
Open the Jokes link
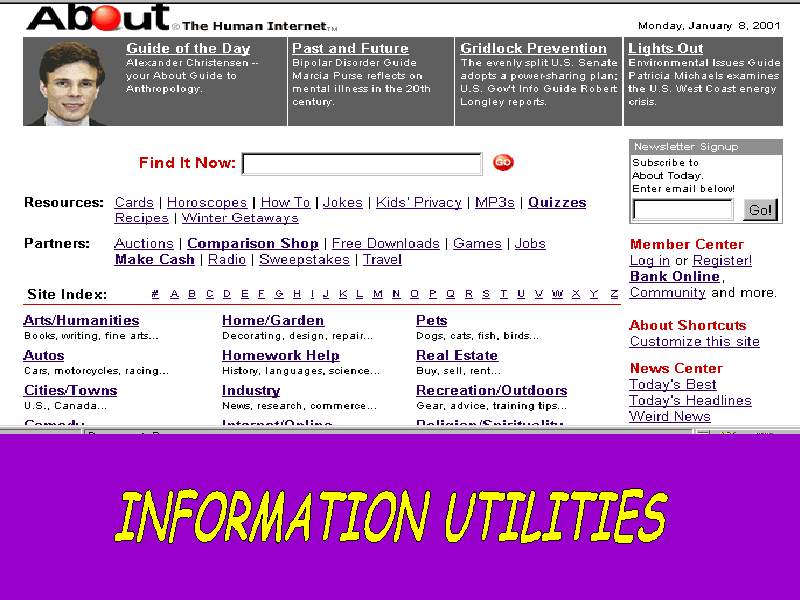click(x=342, y=203)
